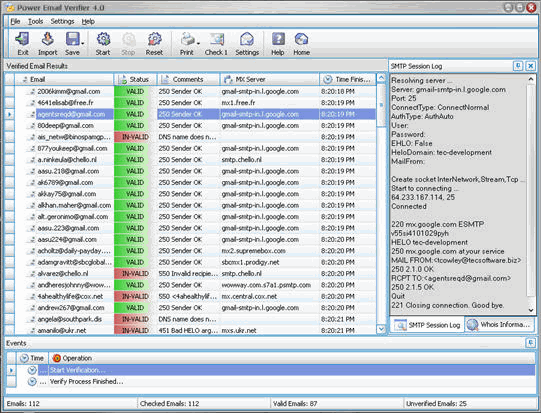Select row 80deep@gmail.com
The width and height of the screenshot is (541, 413).
(195, 126)
